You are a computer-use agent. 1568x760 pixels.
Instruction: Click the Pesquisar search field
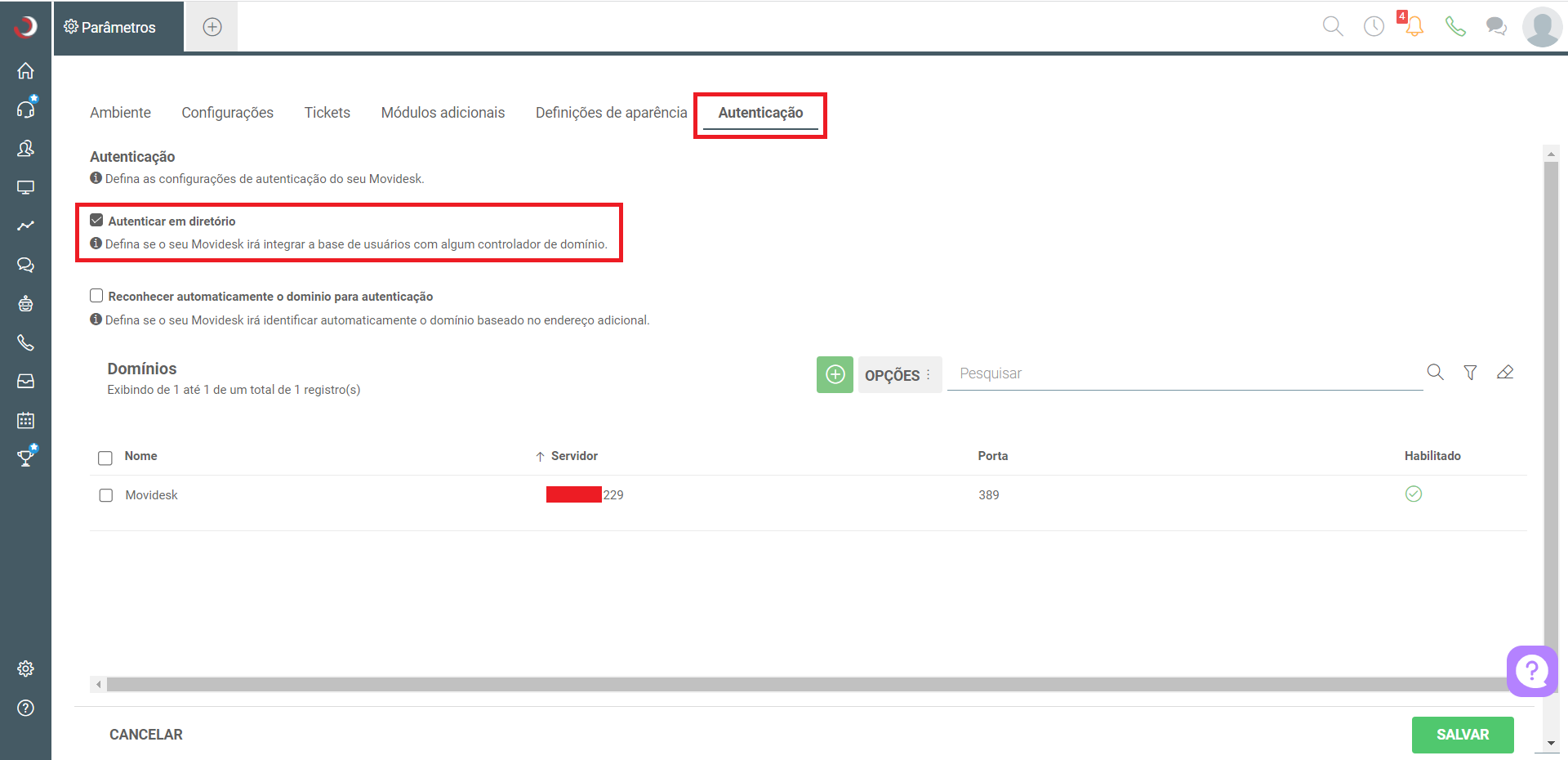1184,373
